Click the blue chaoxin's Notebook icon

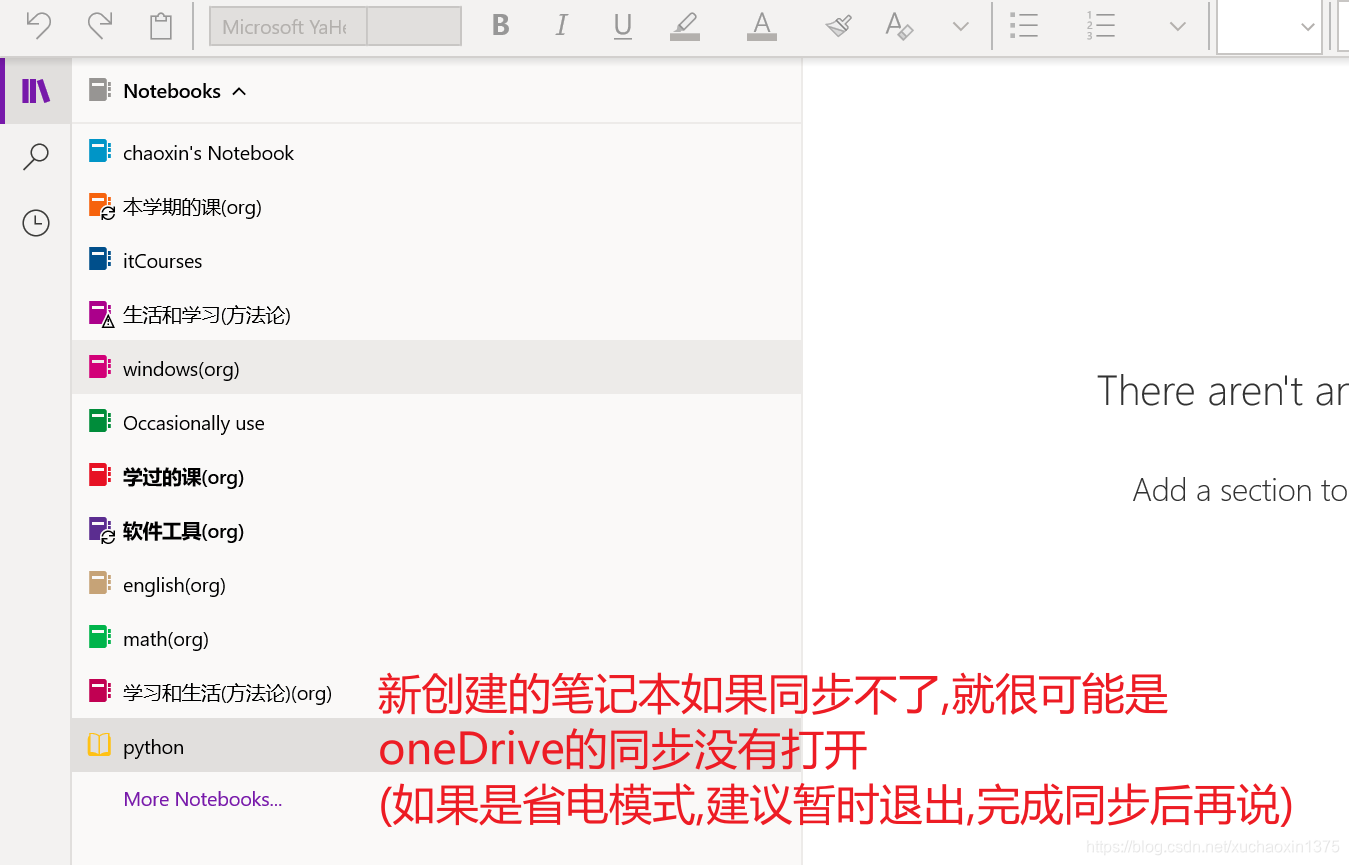point(100,152)
